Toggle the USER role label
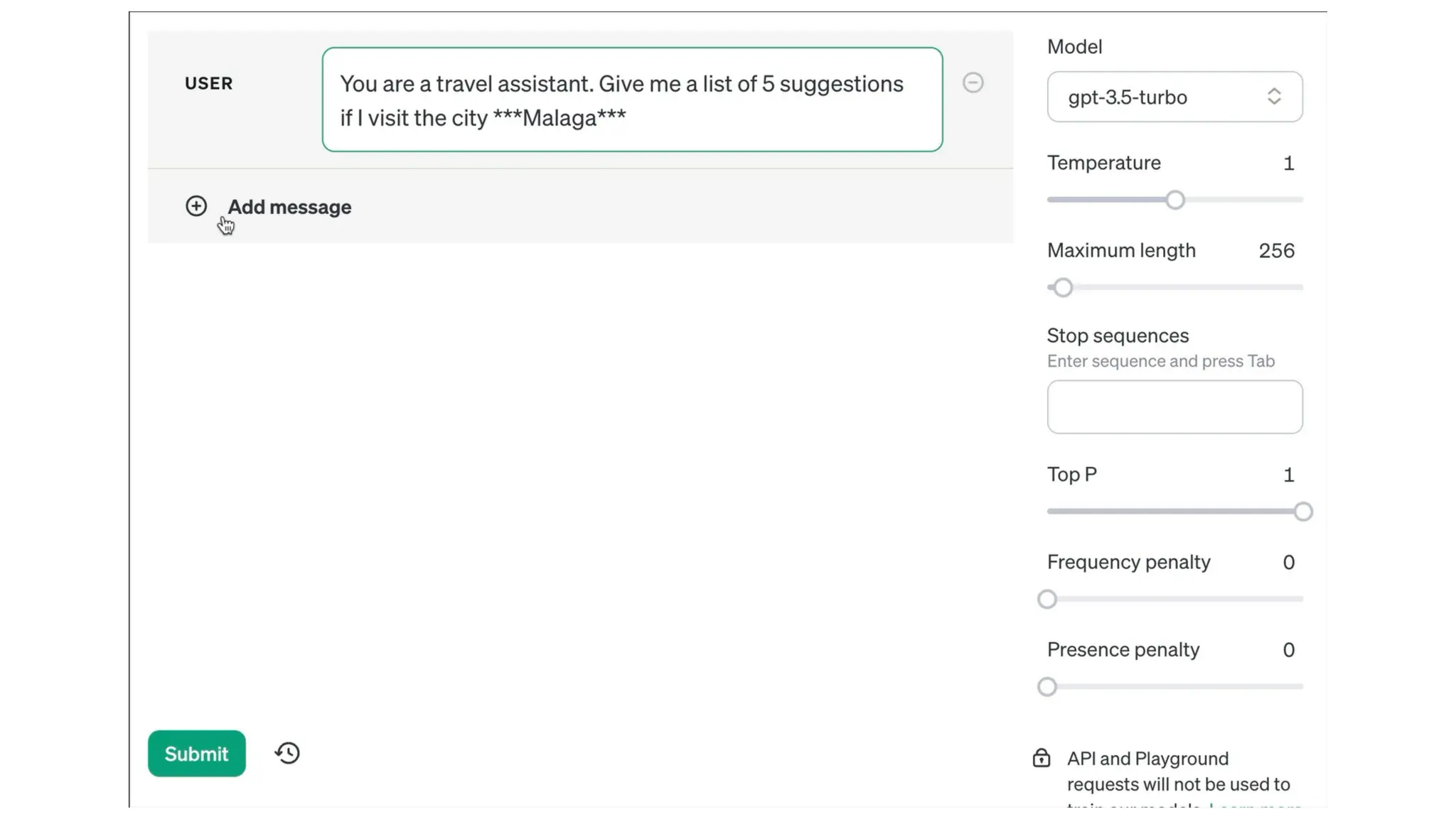This screenshot has width=1456, height=819. (x=208, y=83)
